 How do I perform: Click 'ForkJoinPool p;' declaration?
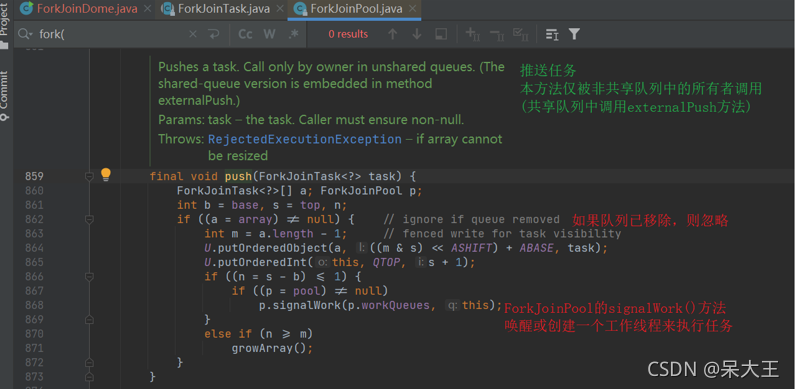tap(371, 191)
